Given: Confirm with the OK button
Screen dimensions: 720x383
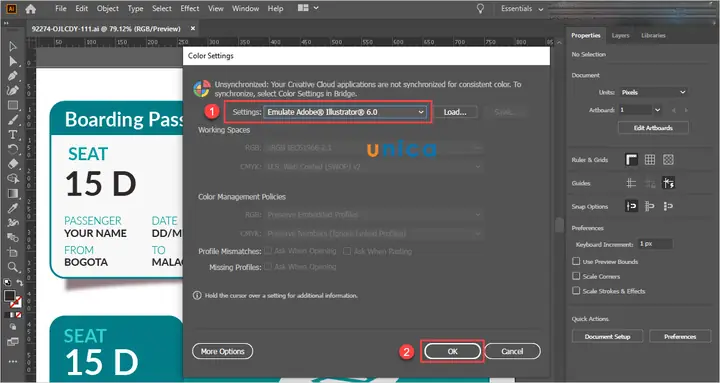Looking at the screenshot, I should tap(452, 351).
